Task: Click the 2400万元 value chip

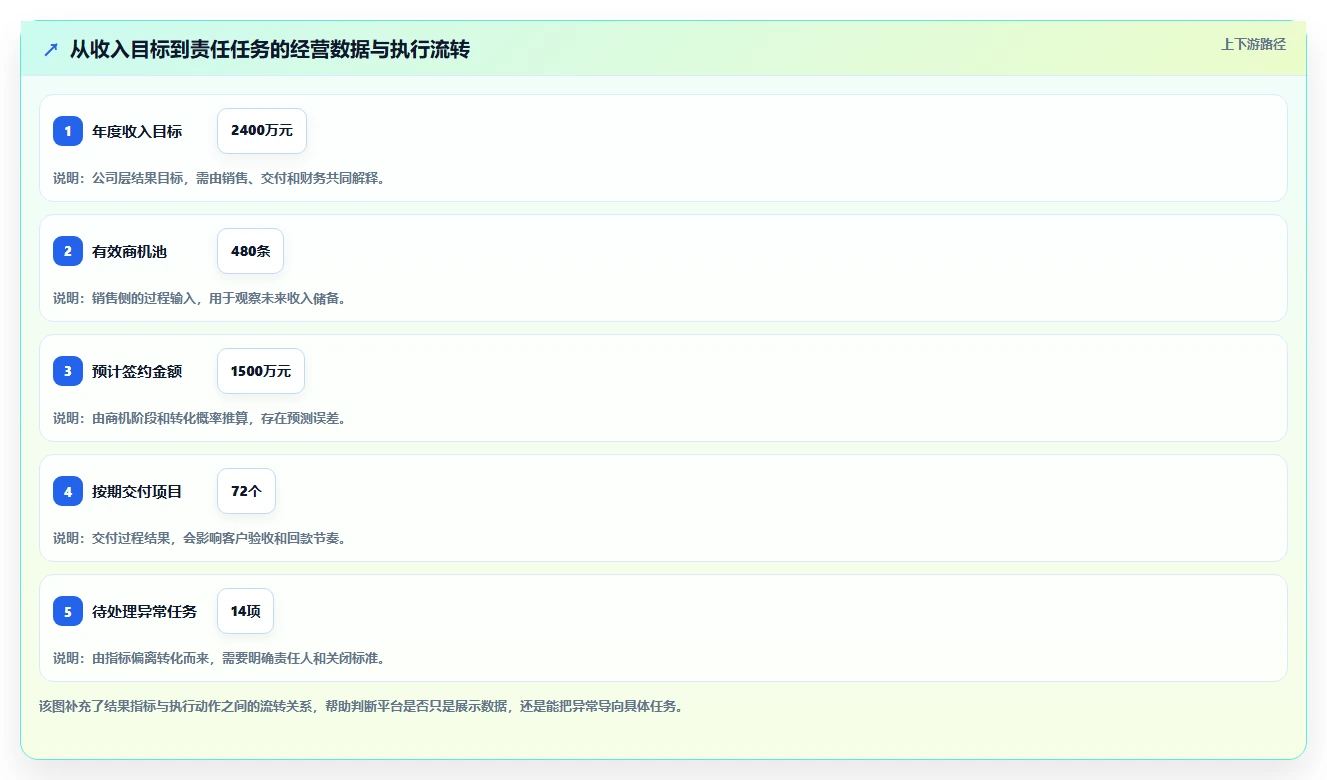Action: [262, 131]
